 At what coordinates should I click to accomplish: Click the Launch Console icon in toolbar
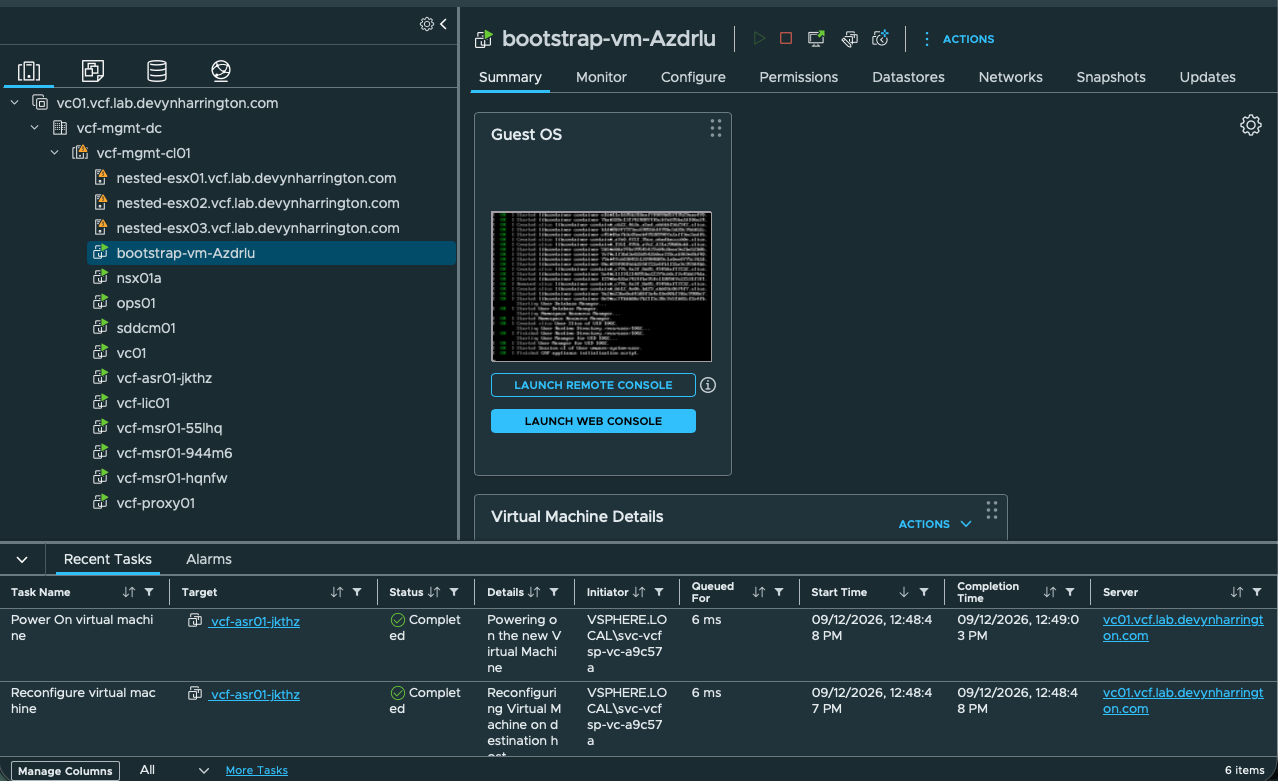817,38
